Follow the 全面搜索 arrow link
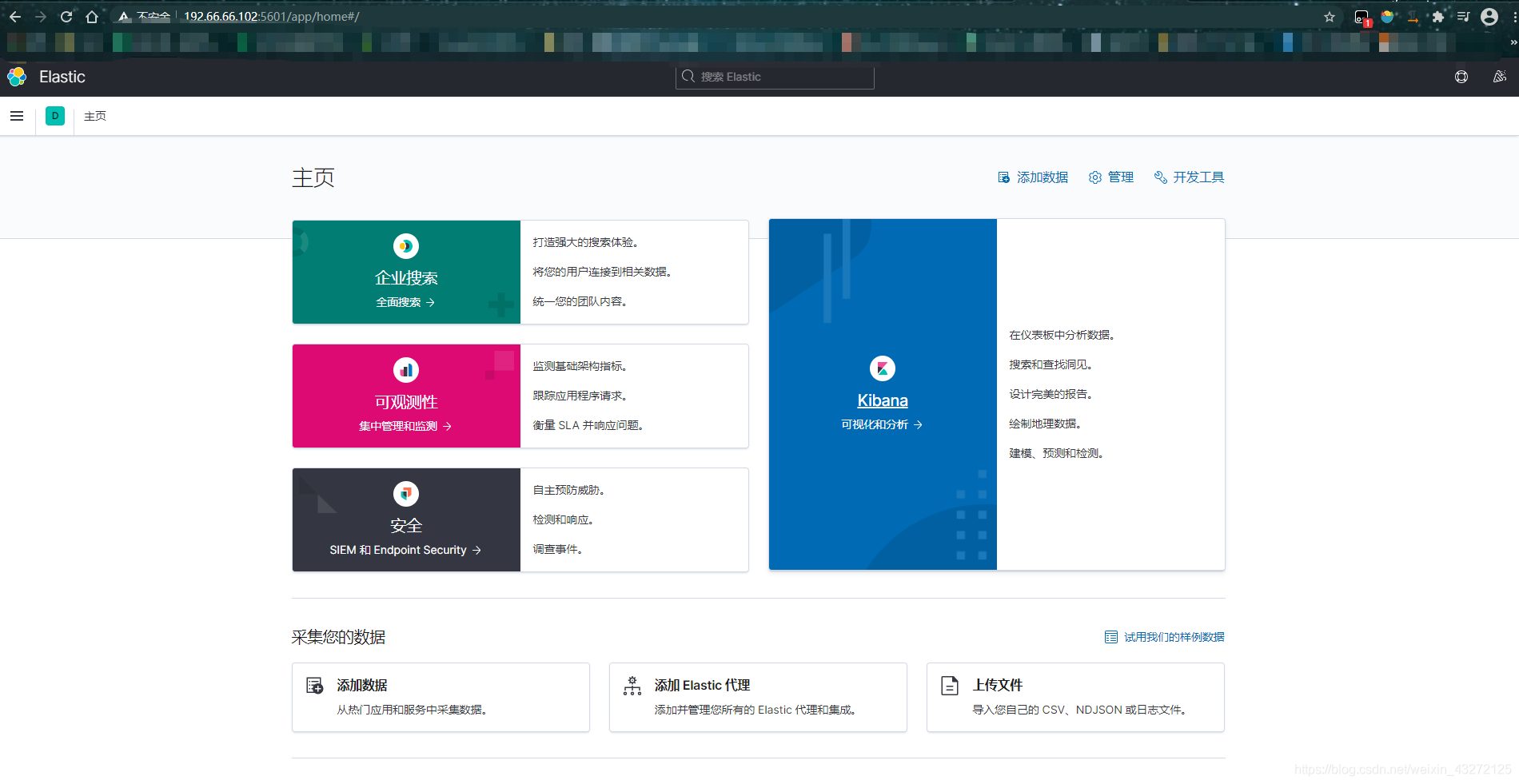Viewport: 1519px width, 784px height. click(405, 302)
